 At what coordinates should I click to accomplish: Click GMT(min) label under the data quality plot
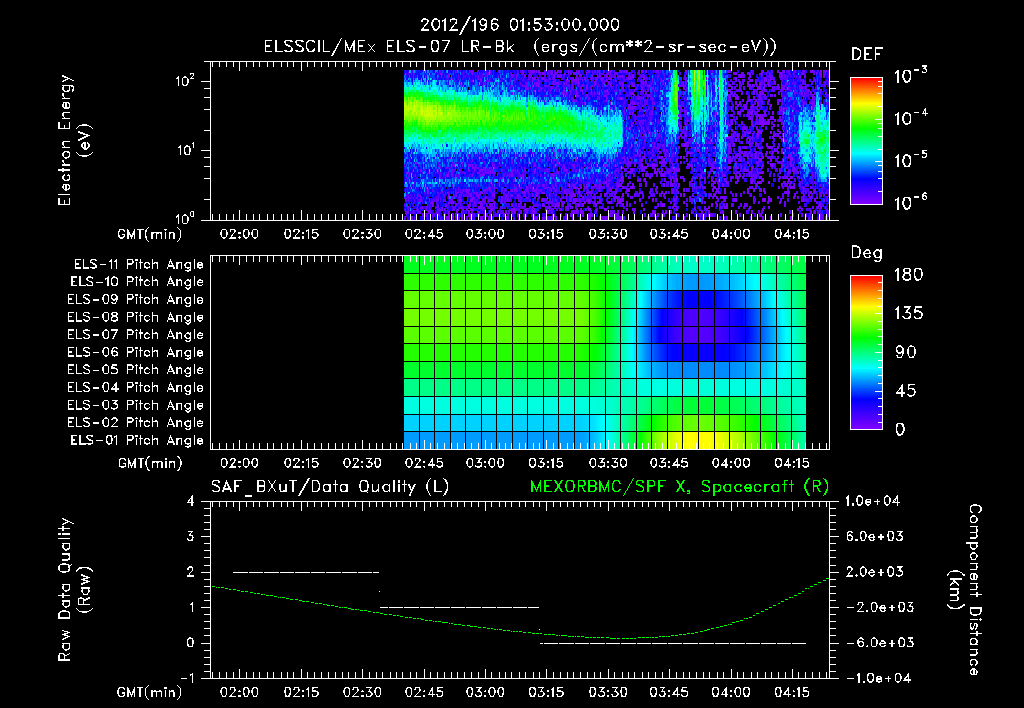[150, 692]
